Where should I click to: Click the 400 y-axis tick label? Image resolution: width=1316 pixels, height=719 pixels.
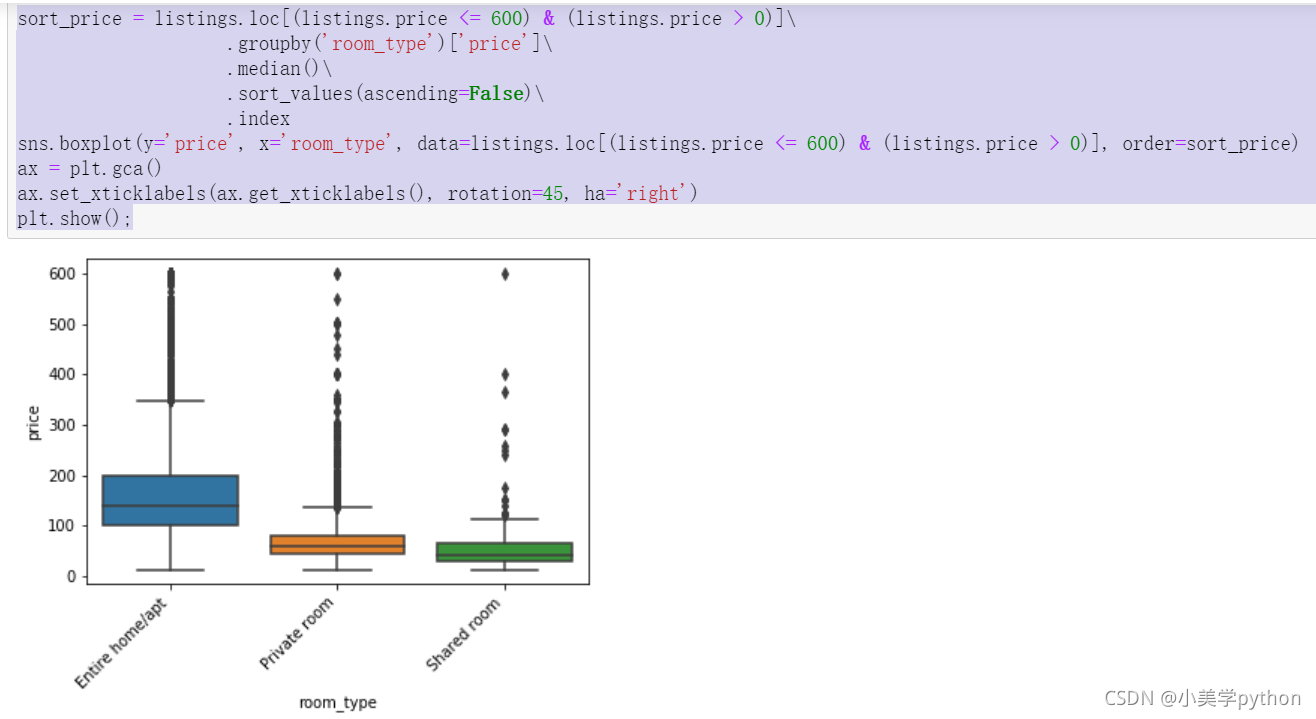(63, 375)
